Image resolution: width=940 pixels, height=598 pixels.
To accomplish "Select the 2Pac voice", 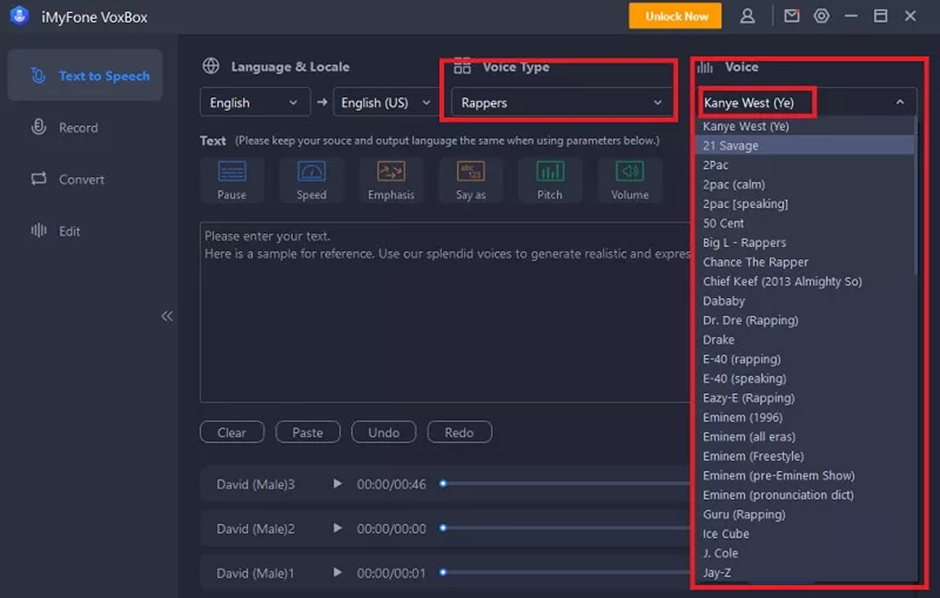I will (x=805, y=165).
